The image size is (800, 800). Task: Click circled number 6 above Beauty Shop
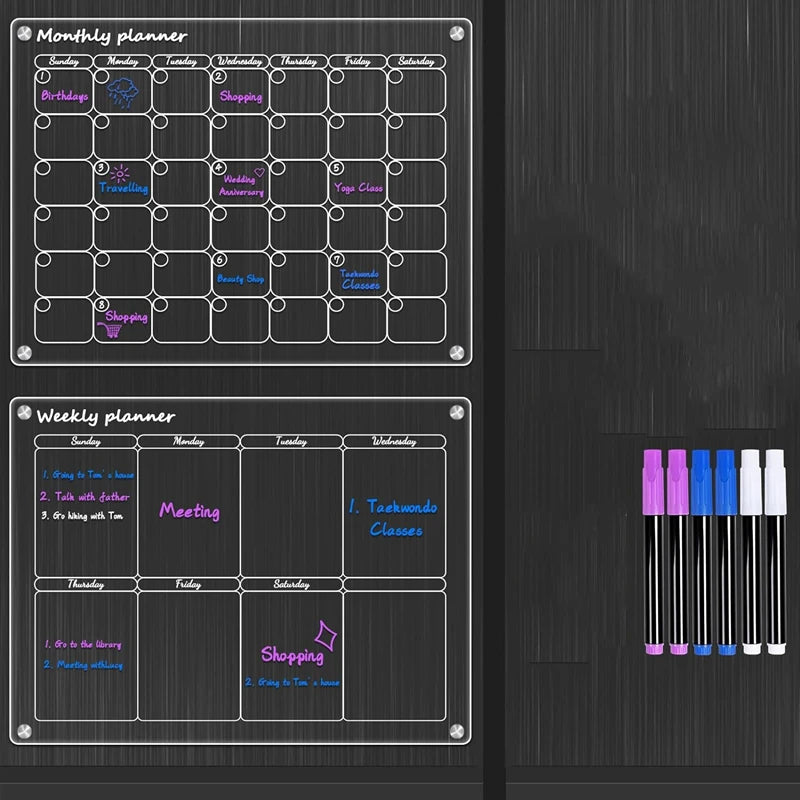[x=219, y=260]
